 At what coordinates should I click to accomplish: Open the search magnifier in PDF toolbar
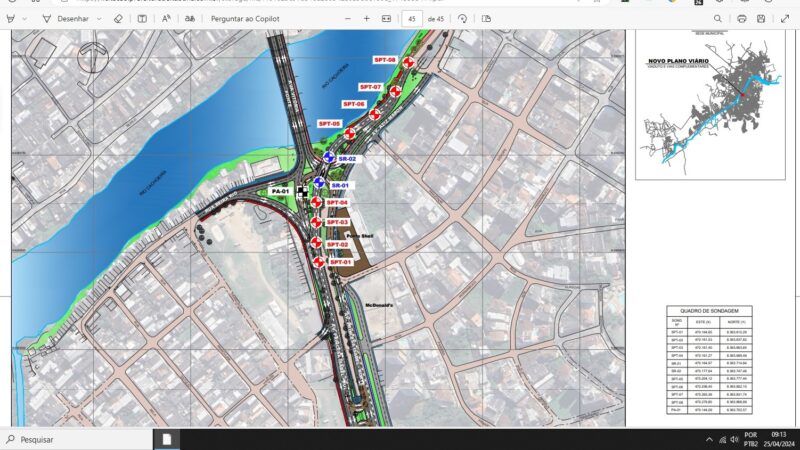(x=718, y=19)
